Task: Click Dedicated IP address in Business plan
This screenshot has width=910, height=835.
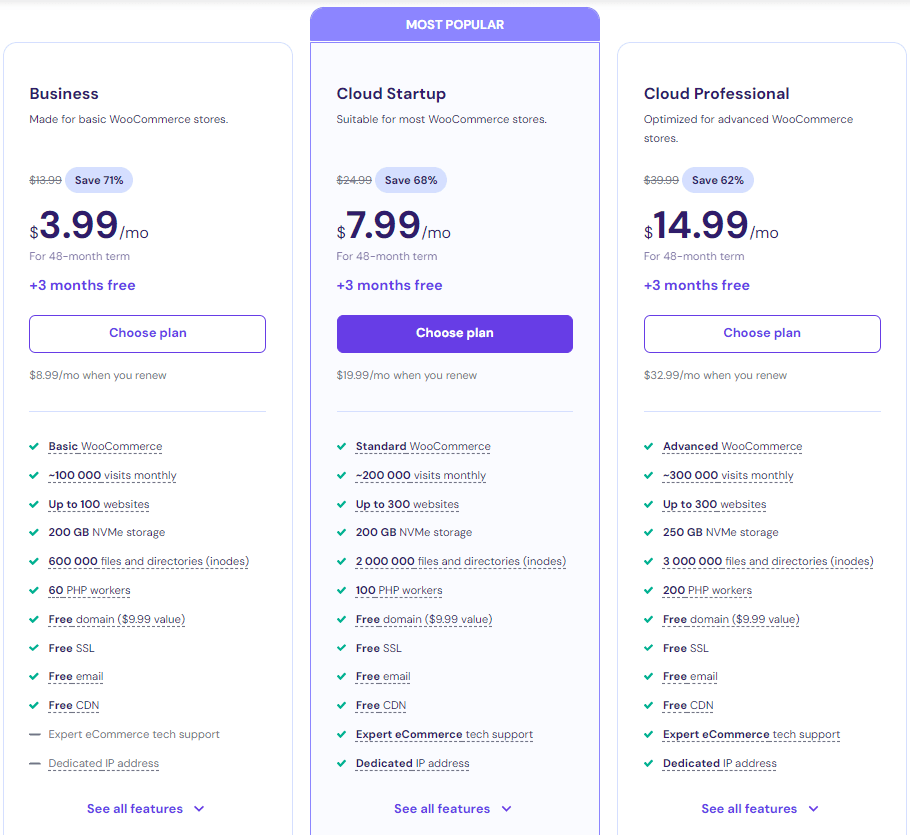Action: (103, 763)
